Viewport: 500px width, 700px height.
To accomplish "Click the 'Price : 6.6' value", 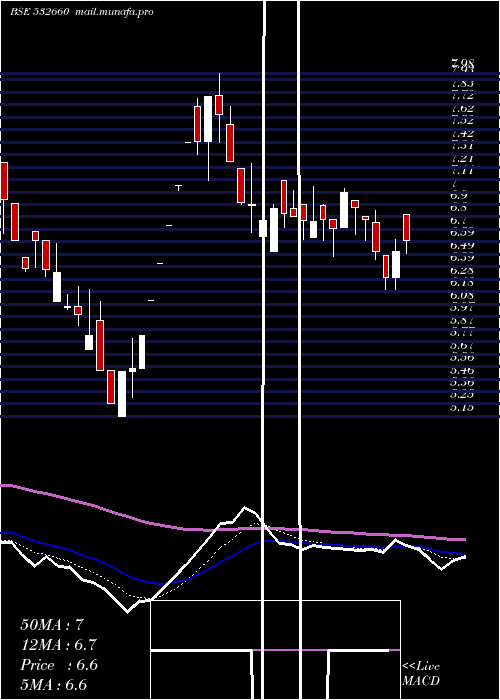I will pos(58,665).
